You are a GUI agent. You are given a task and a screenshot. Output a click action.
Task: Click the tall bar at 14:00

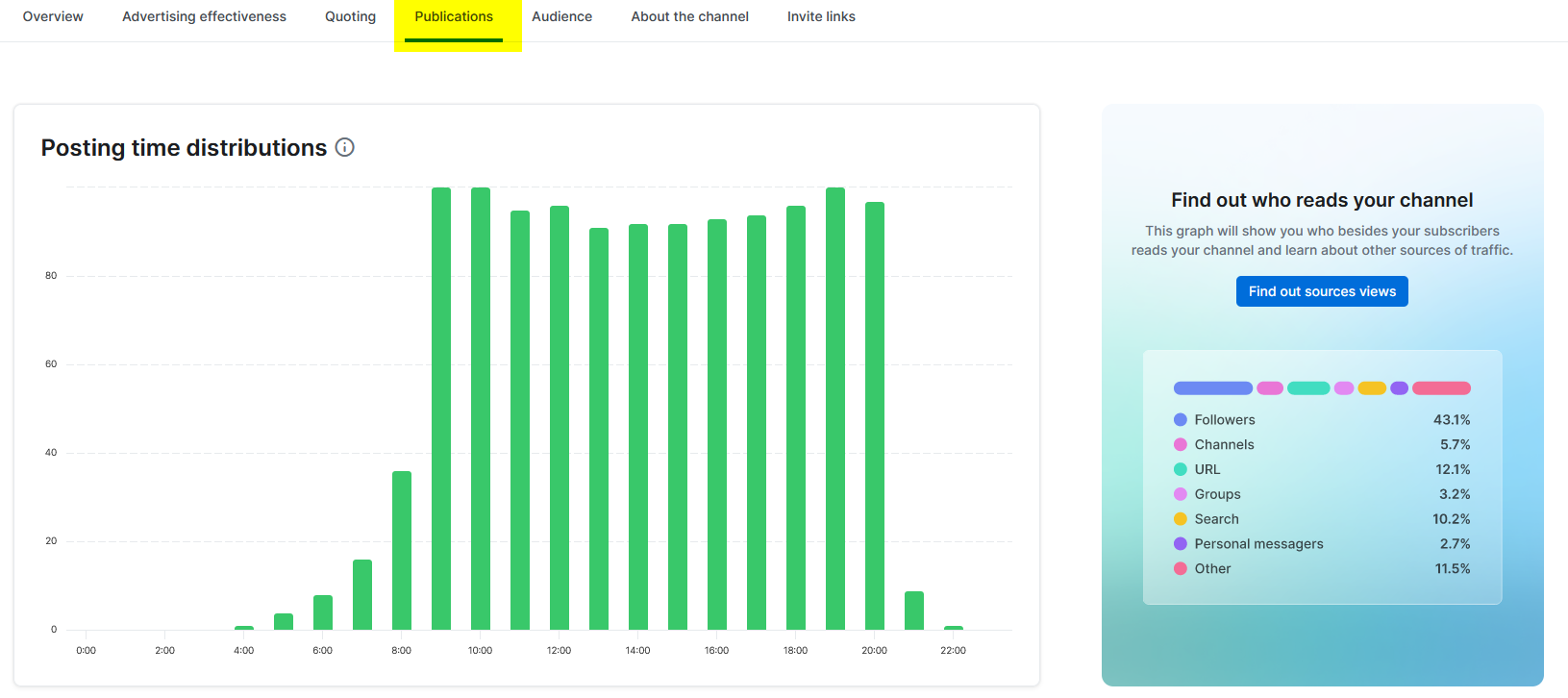[x=638, y=427]
